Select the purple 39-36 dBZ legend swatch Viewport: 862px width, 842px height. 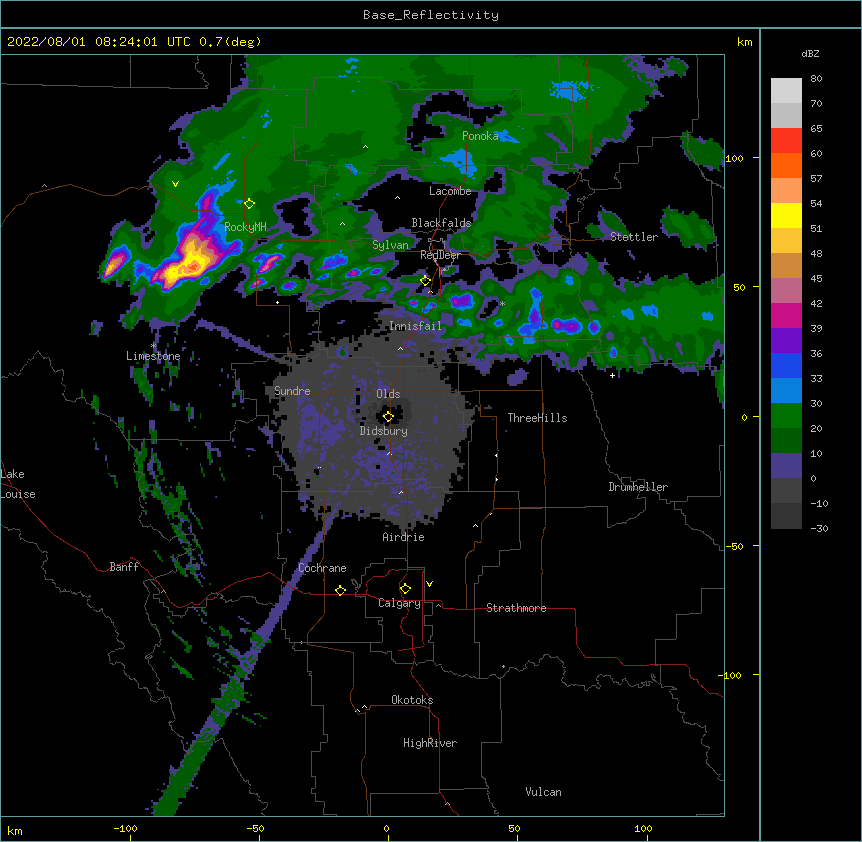(x=786, y=341)
